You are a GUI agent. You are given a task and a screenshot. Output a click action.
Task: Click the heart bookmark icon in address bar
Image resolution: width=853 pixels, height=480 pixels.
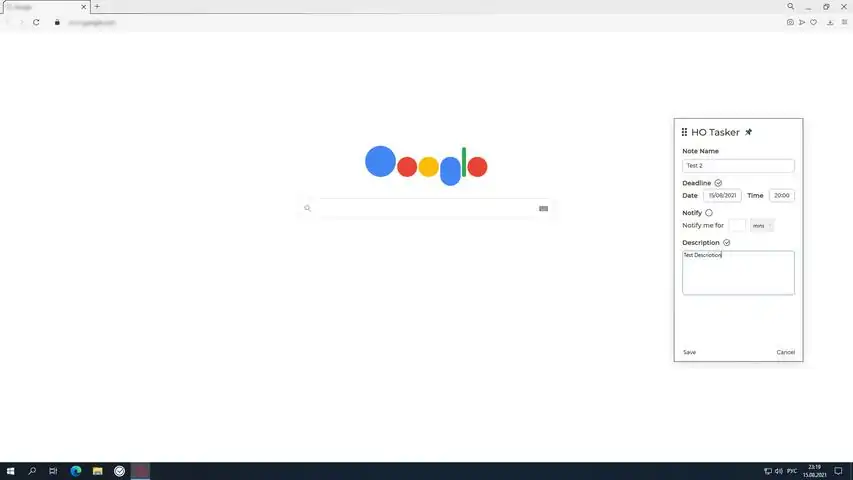[813, 22]
